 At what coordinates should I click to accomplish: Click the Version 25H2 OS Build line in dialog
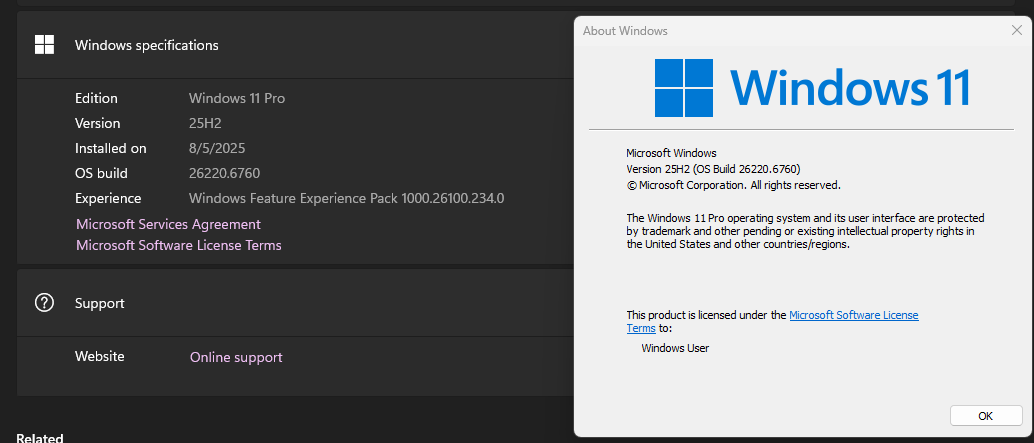tap(713, 169)
